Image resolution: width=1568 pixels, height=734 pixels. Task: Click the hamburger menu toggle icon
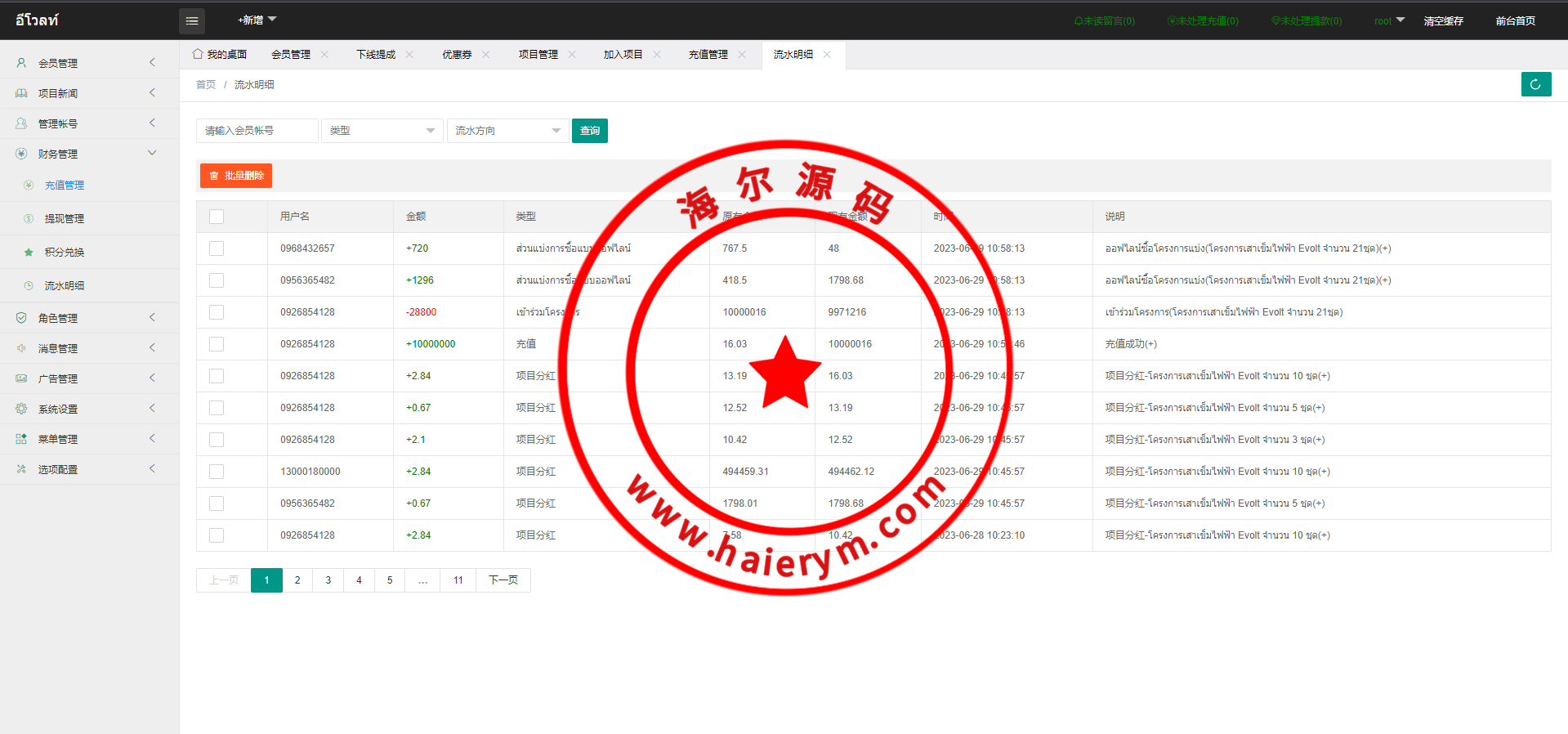[x=192, y=21]
